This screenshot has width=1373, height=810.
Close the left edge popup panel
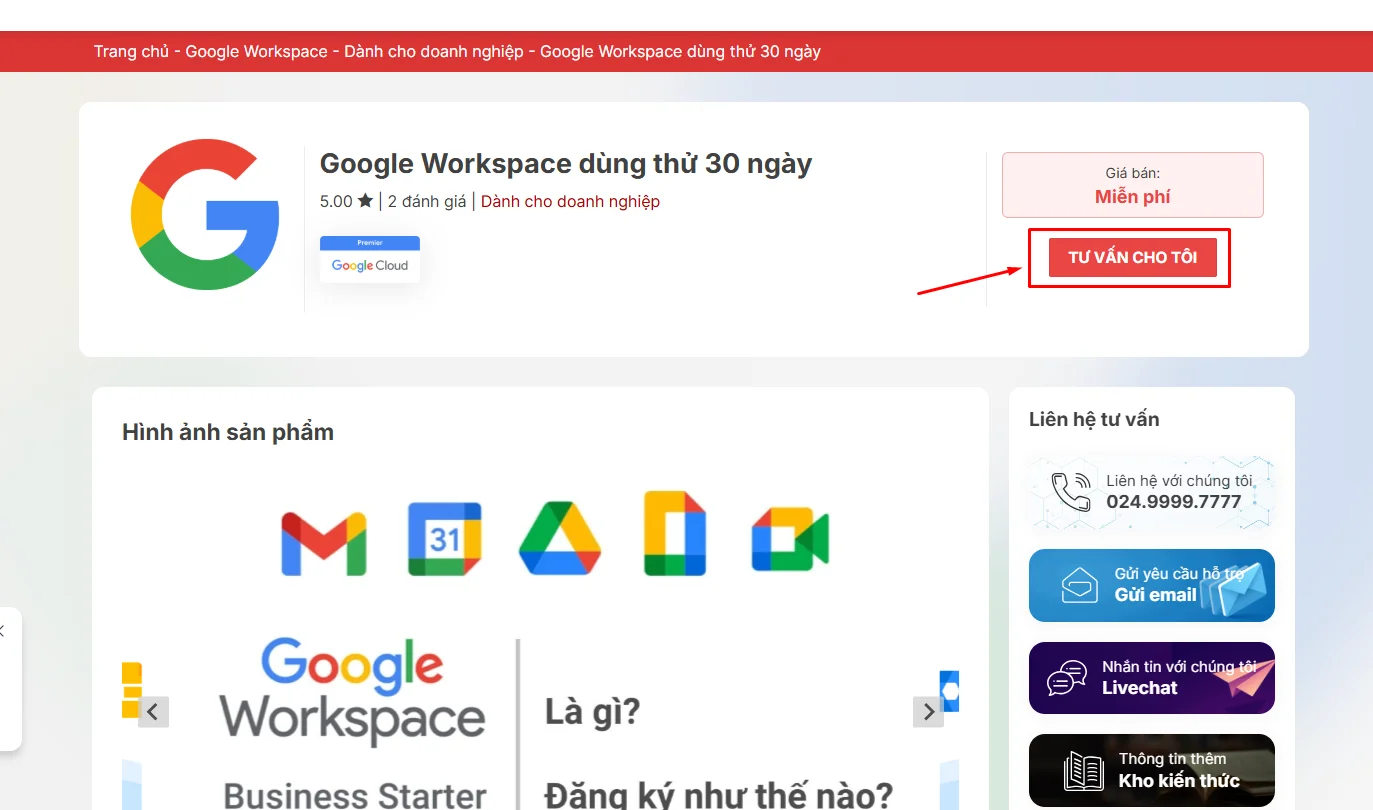pos(3,631)
